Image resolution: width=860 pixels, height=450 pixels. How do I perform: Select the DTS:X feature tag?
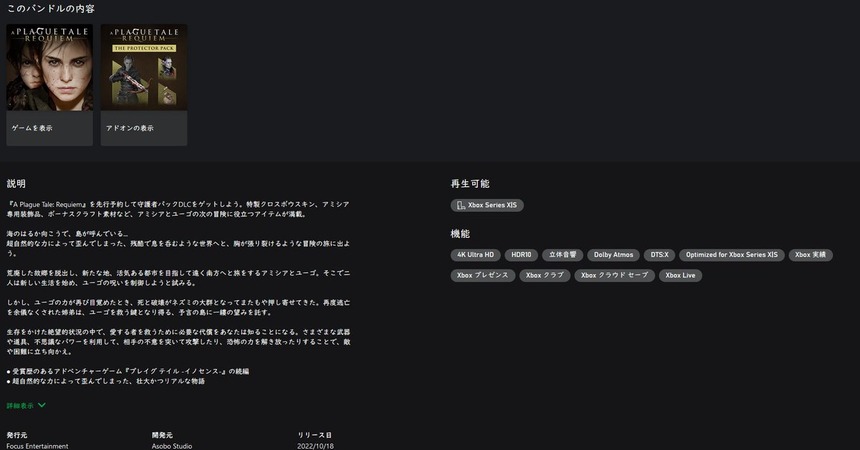659,255
